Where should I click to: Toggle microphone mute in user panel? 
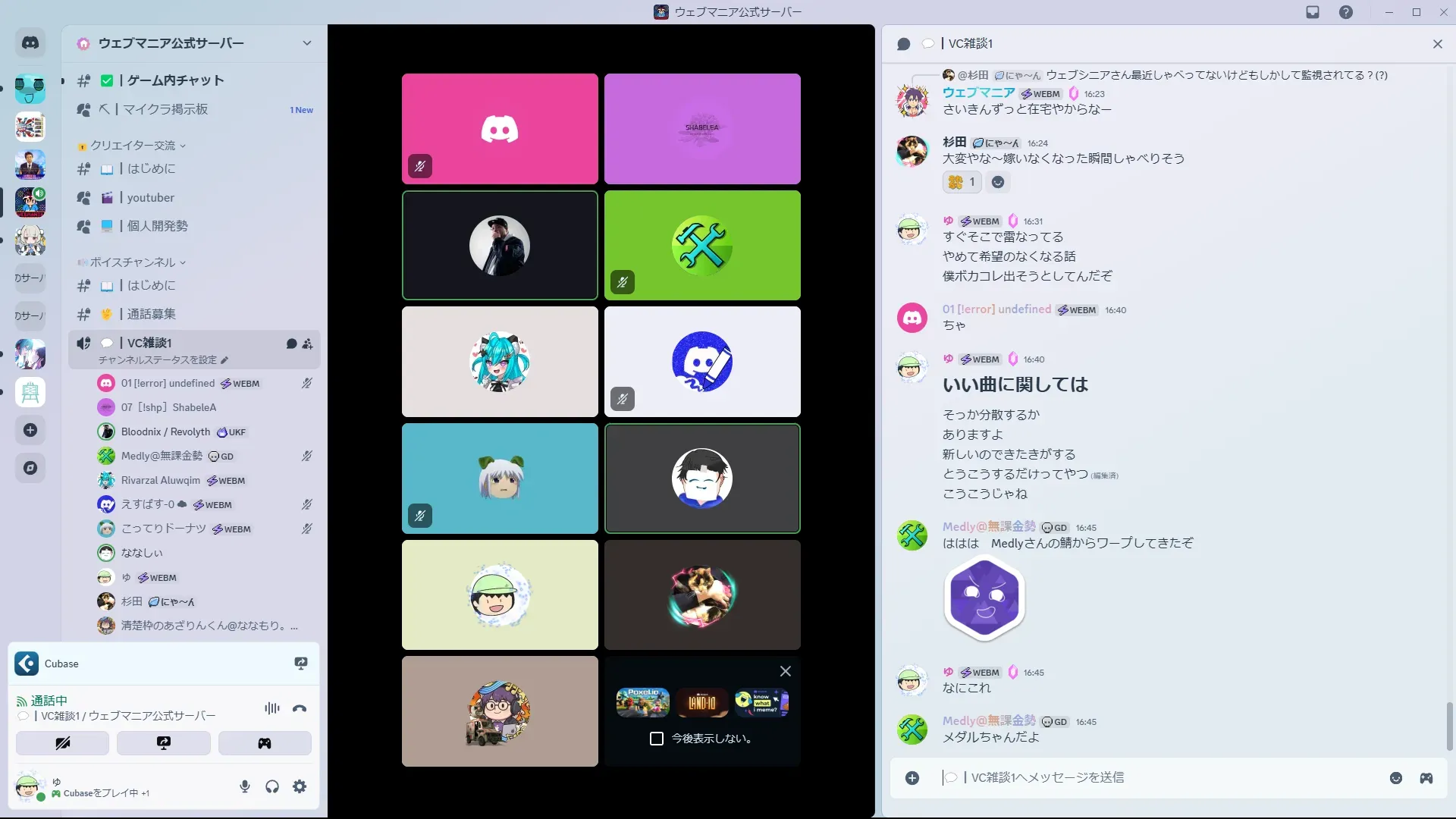pyautogui.click(x=244, y=786)
